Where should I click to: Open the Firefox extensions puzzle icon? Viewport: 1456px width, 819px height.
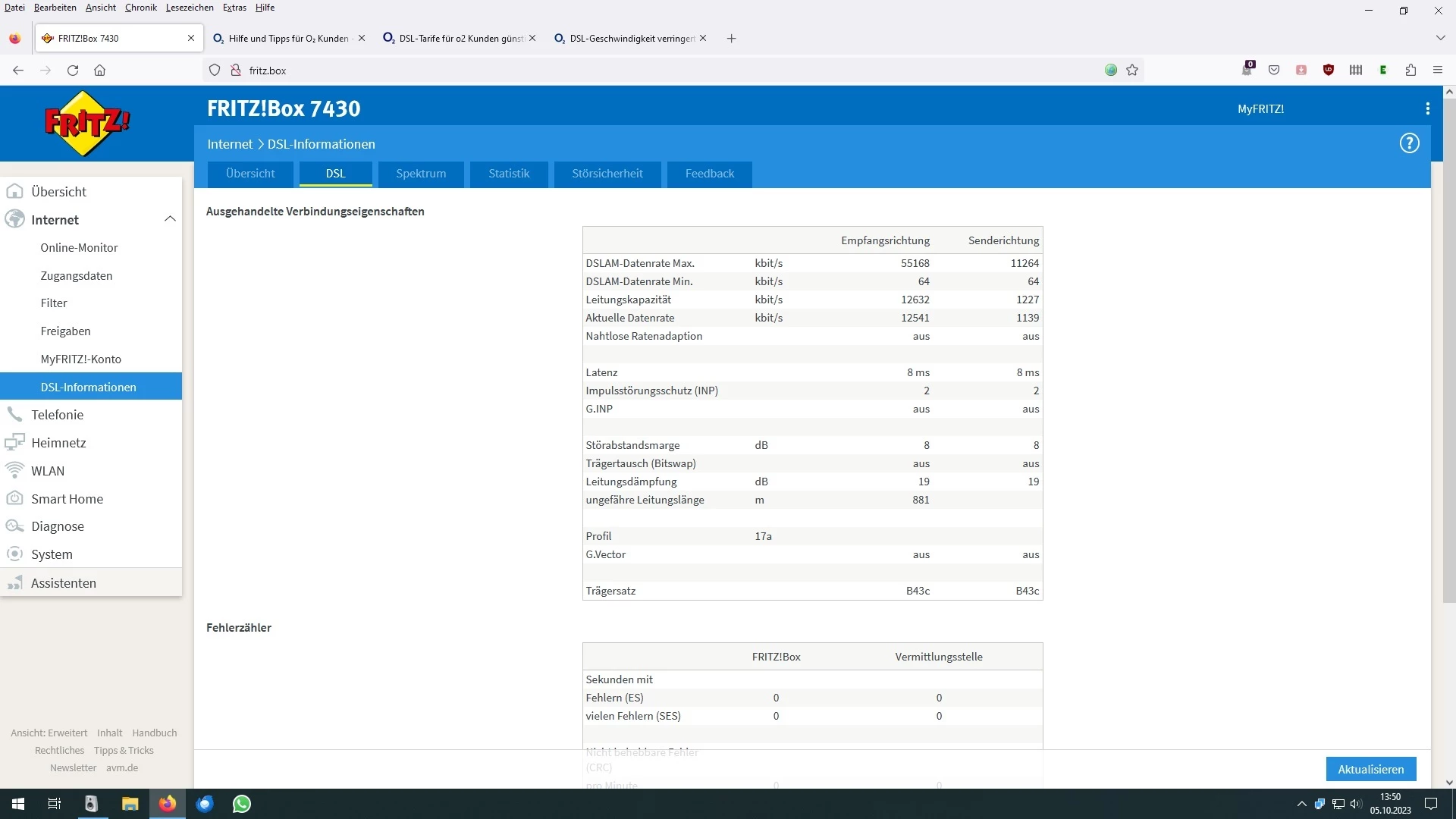(1410, 70)
